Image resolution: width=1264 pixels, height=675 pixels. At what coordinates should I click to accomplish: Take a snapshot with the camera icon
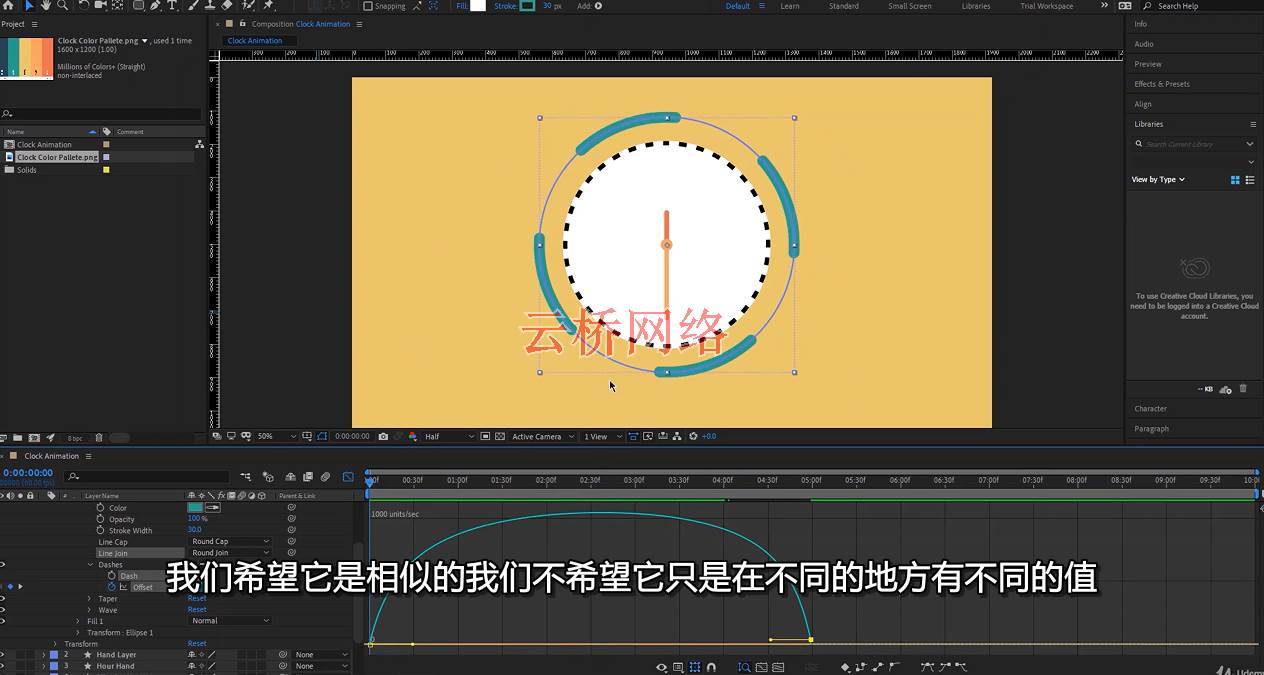[x=383, y=437]
